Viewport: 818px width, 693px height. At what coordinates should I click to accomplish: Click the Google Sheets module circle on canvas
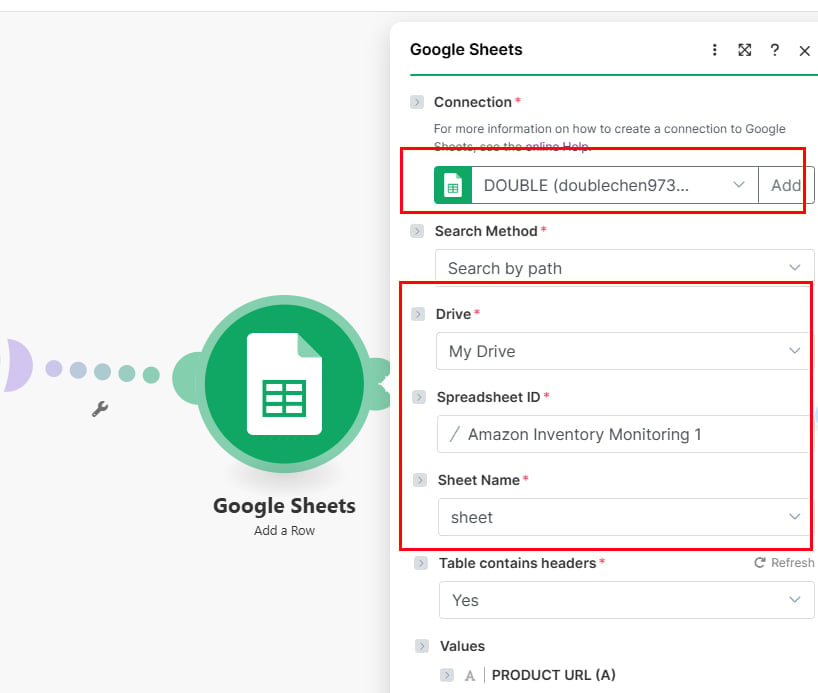[x=284, y=384]
